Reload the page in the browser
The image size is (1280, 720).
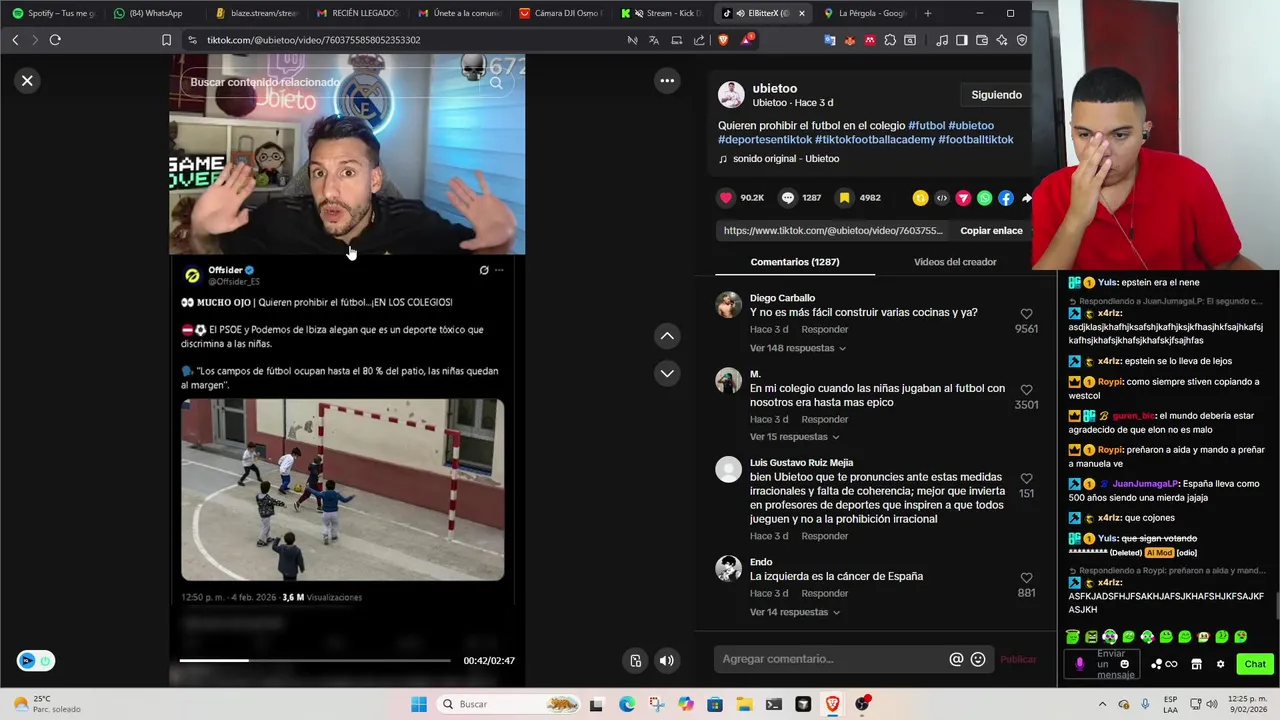pyautogui.click(x=55, y=40)
